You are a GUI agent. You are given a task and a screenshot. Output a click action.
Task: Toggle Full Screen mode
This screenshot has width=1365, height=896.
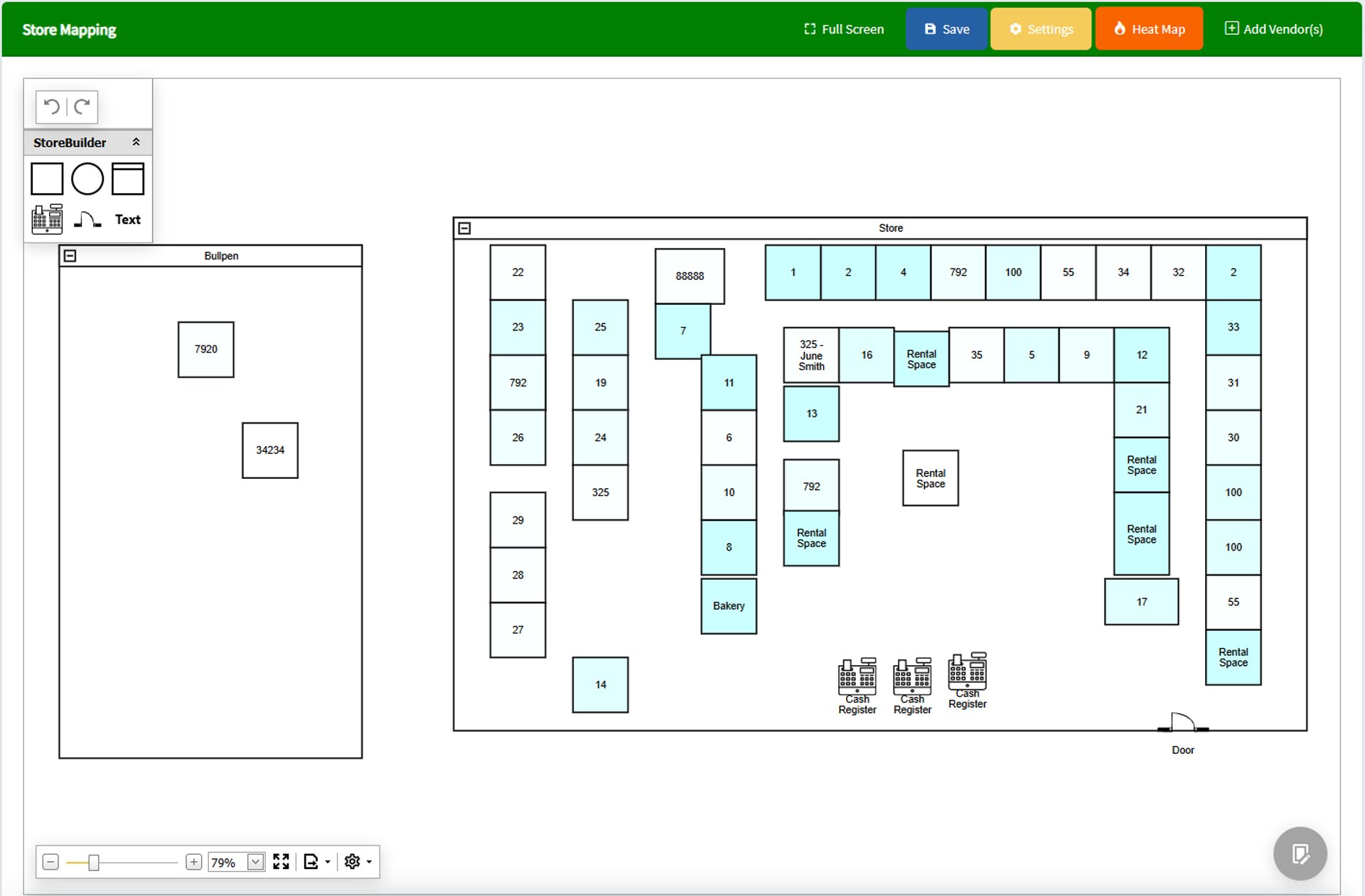844,29
